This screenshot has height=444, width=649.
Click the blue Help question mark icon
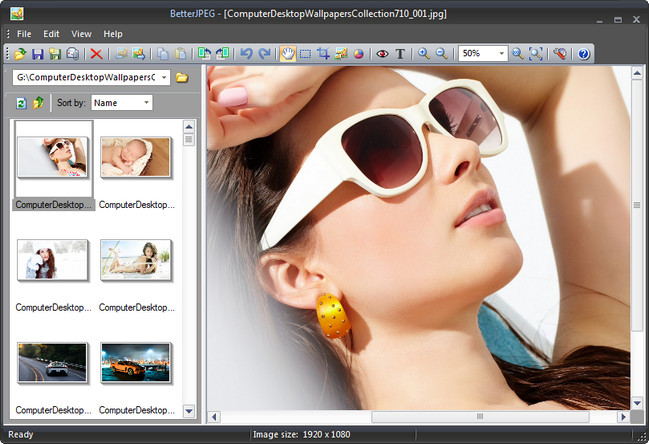point(584,54)
